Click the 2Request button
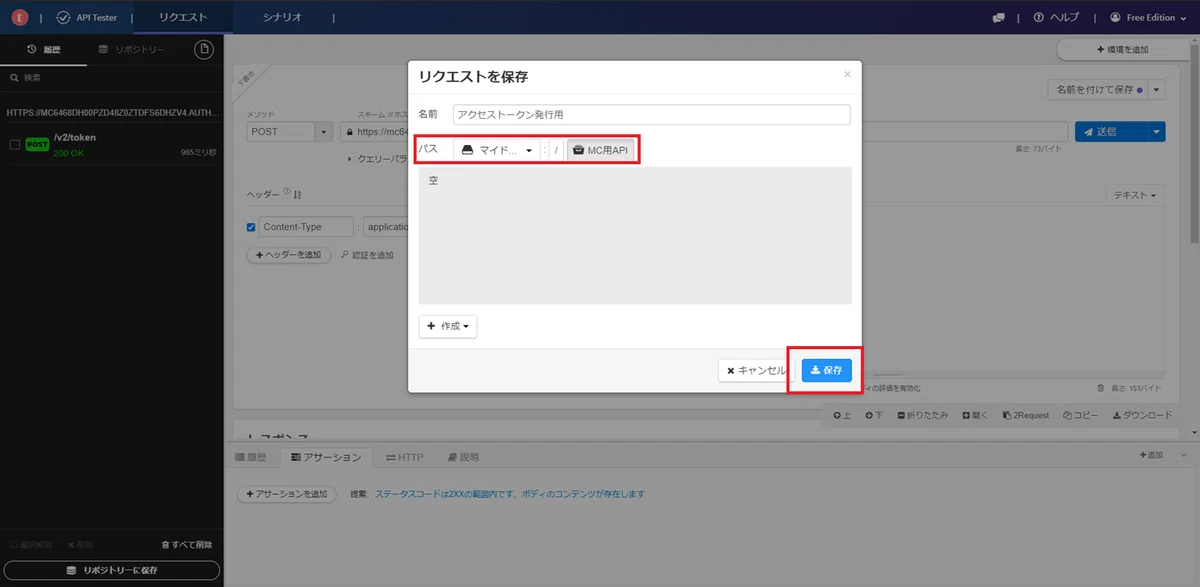1200x587 pixels. (x=1024, y=414)
